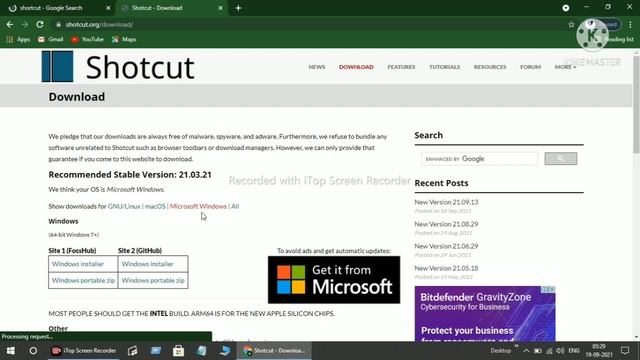Select the Site 1 (FossHub) header

[72, 251]
